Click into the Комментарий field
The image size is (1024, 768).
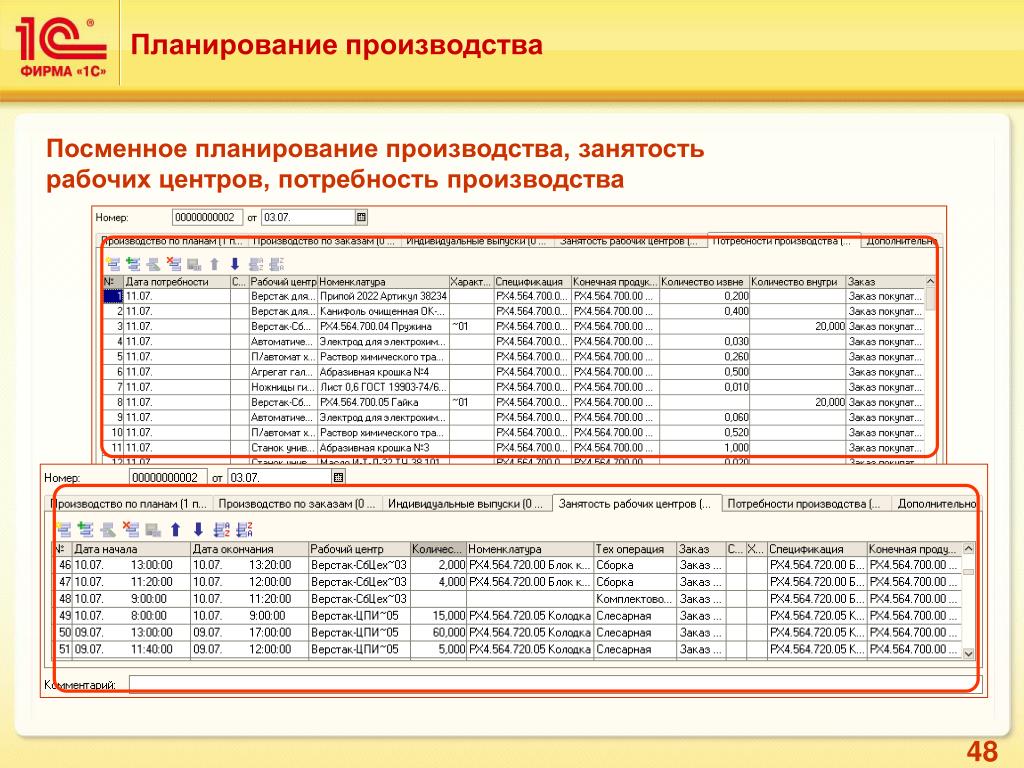pos(555,684)
